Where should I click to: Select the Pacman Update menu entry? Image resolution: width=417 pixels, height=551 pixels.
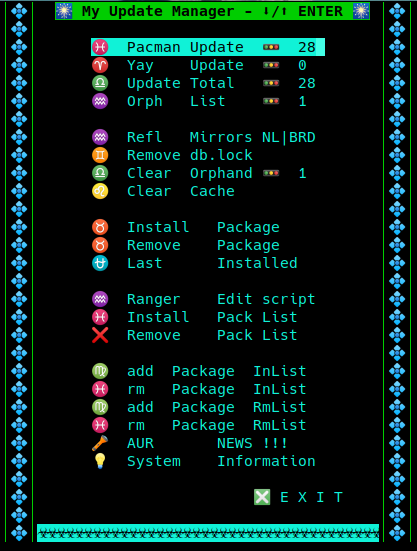tap(208, 47)
